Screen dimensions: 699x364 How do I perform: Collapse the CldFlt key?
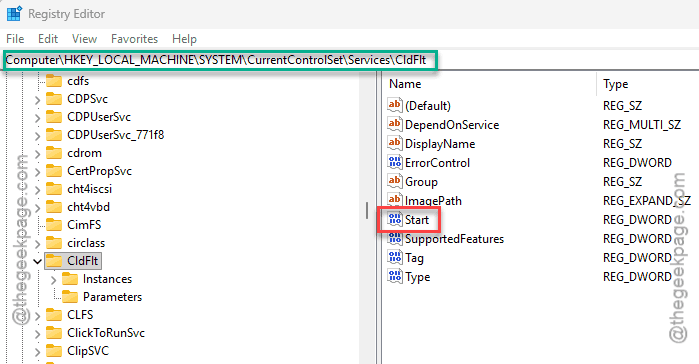(38, 262)
